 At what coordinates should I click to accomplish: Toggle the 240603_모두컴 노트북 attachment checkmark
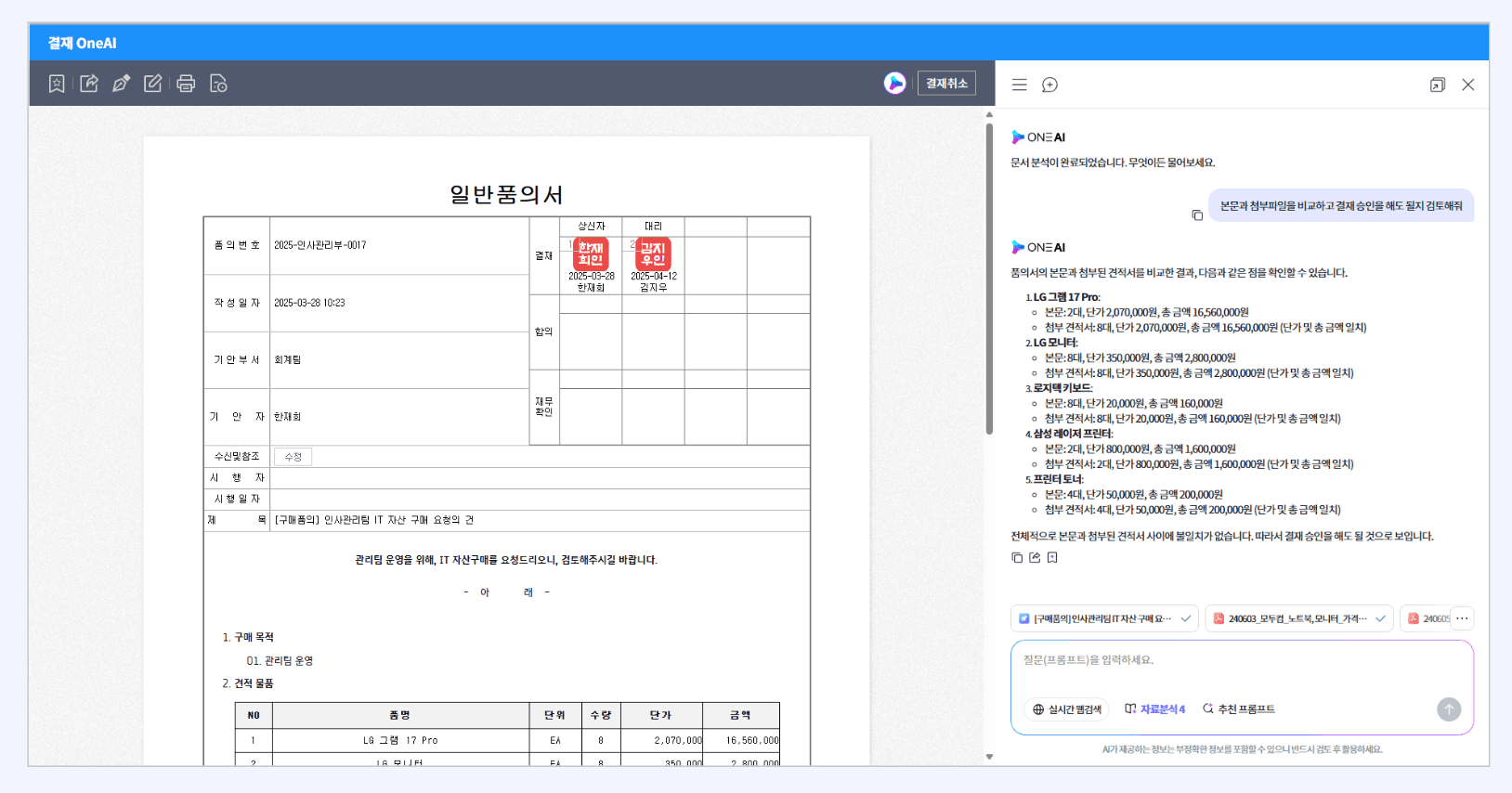(1381, 618)
